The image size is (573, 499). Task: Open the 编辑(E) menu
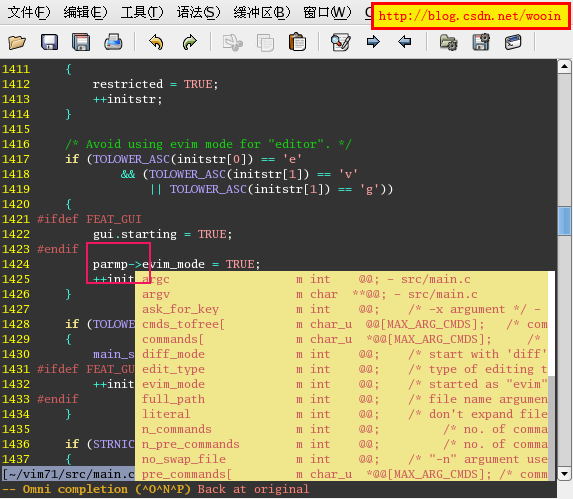85,12
